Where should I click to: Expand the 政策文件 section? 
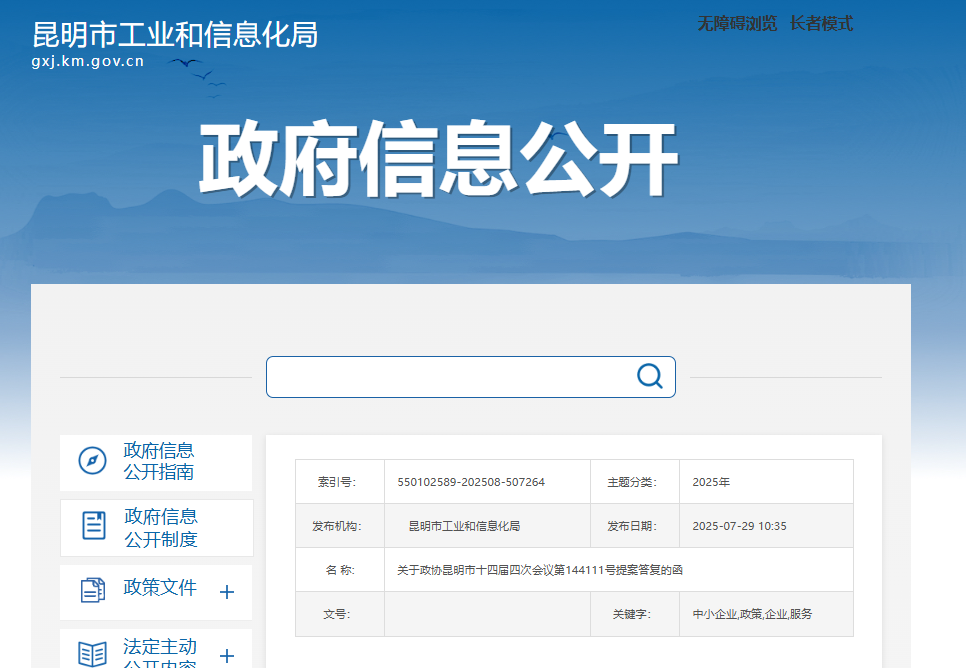pyautogui.click(x=229, y=591)
